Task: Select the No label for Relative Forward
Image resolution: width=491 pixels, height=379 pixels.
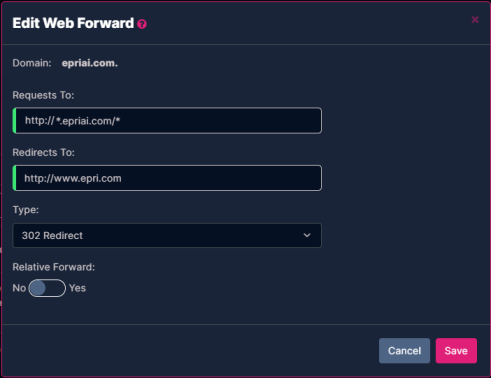Action: click(19, 288)
